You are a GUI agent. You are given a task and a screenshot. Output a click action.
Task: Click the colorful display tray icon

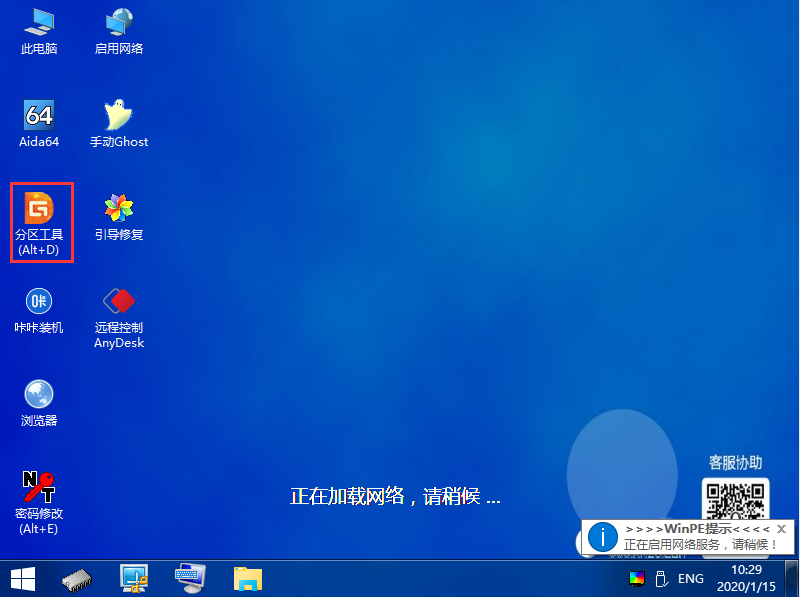coord(637,579)
